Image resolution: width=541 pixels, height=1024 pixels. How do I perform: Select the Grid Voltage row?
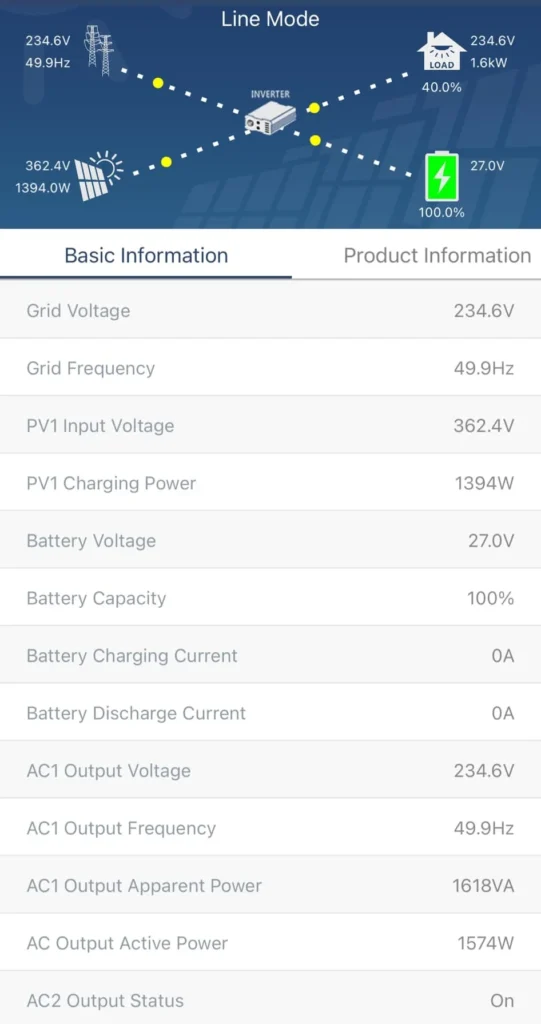[270, 310]
